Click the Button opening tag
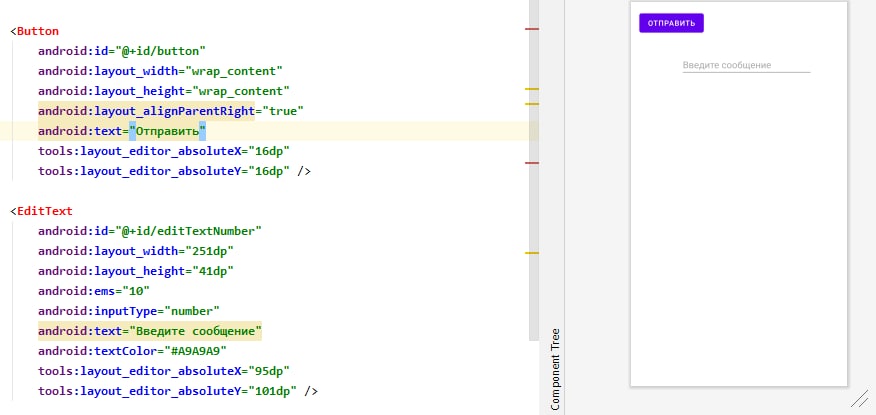Screen dimensions: 876x415 (x=34, y=31)
